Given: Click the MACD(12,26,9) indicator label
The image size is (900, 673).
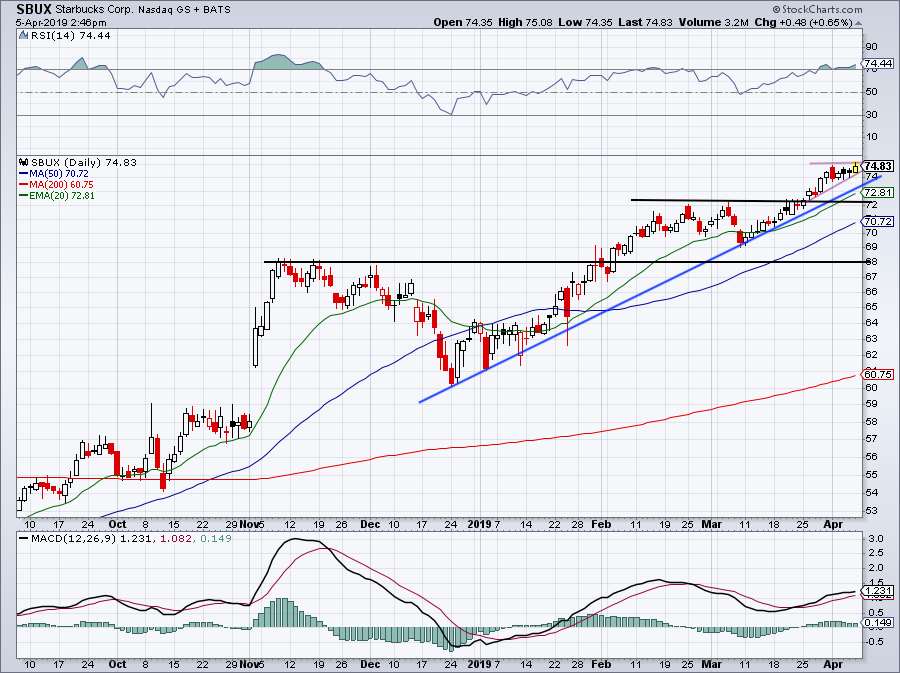Looking at the screenshot, I should (74, 539).
